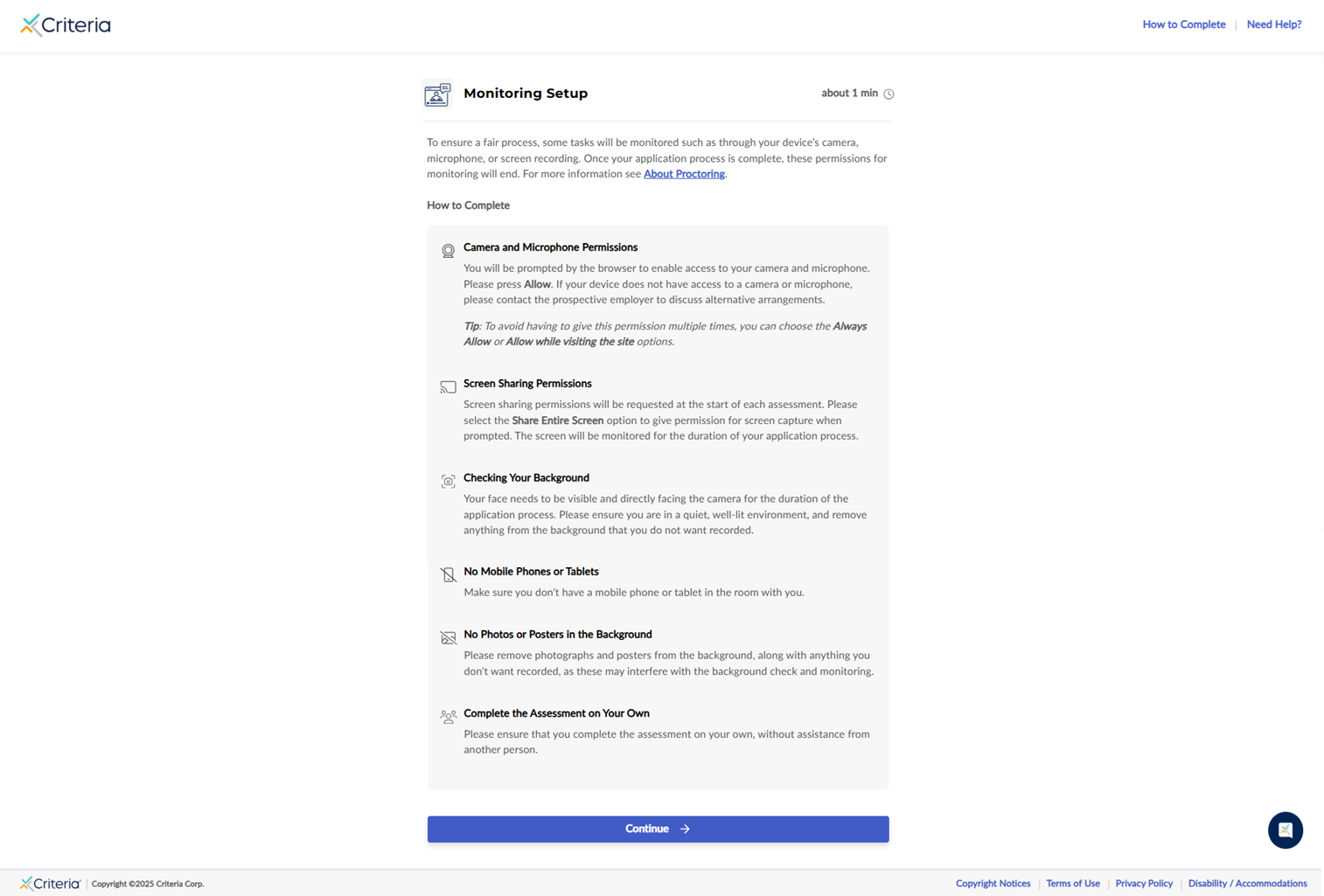The image size is (1324, 896).
Task: Click the 'Share Entire Screen' bold text
Action: (558, 420)
